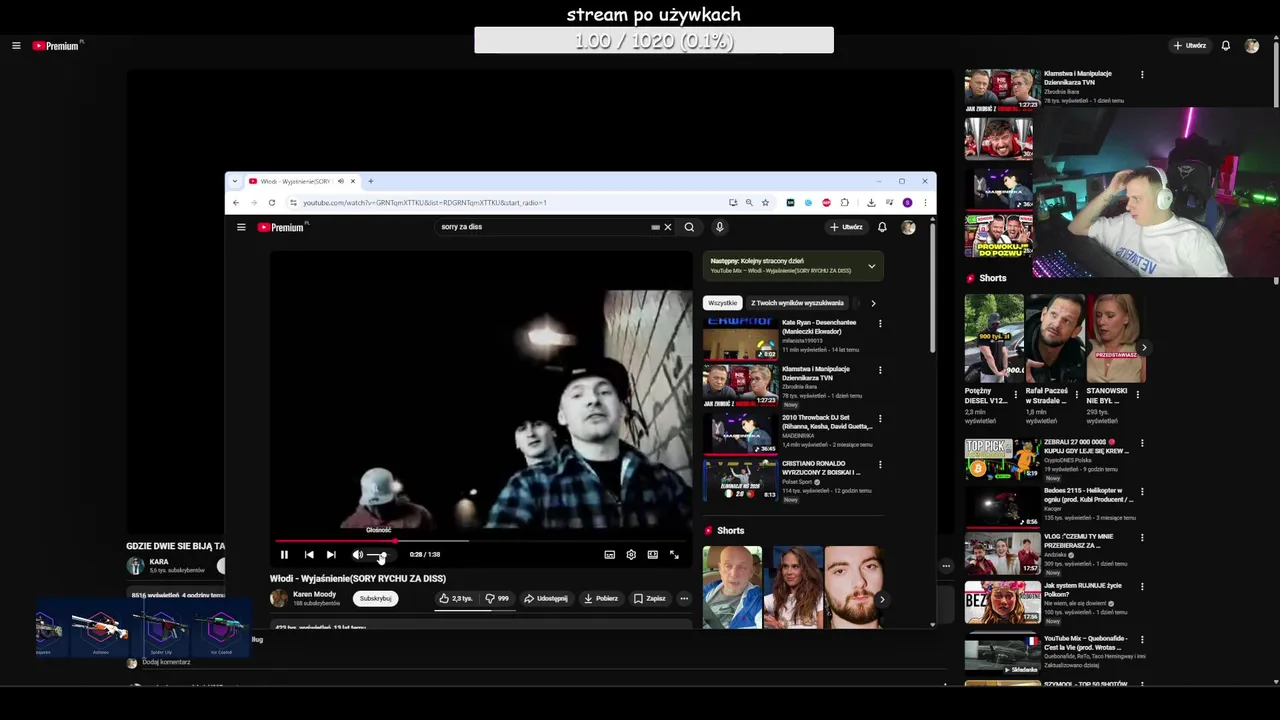Show next Shorts in background window
Screen dimensions: 1280x720
pos(1143,348)
